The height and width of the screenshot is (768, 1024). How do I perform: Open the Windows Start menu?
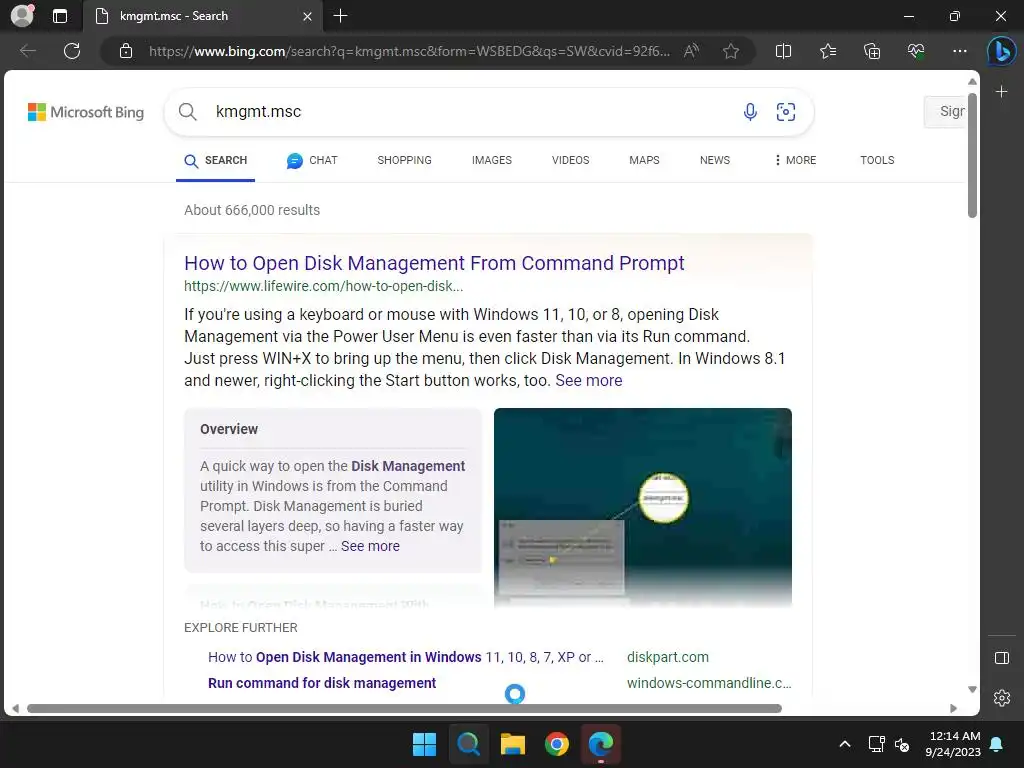click(424, 744)
